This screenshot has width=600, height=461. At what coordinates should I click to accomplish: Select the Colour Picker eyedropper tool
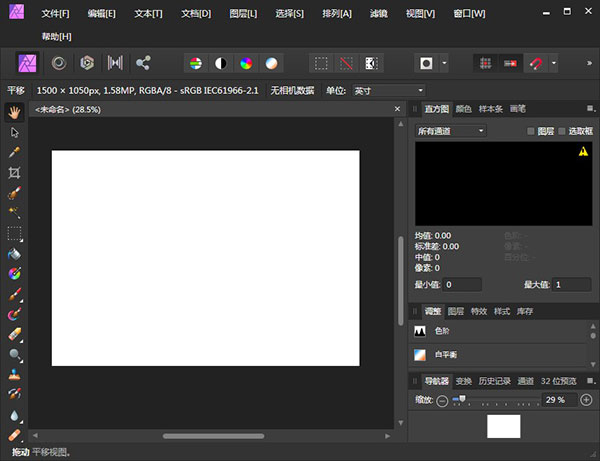15,153
